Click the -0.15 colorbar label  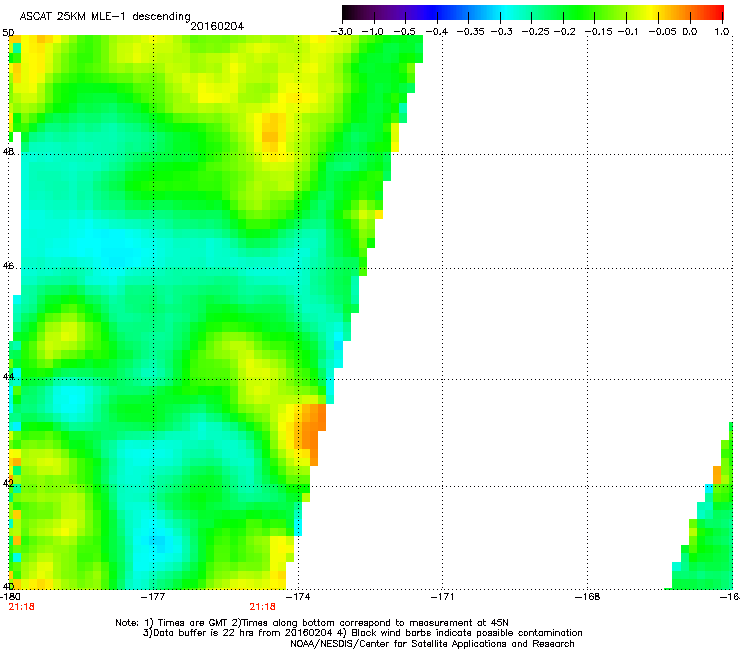tap(598, 32)
